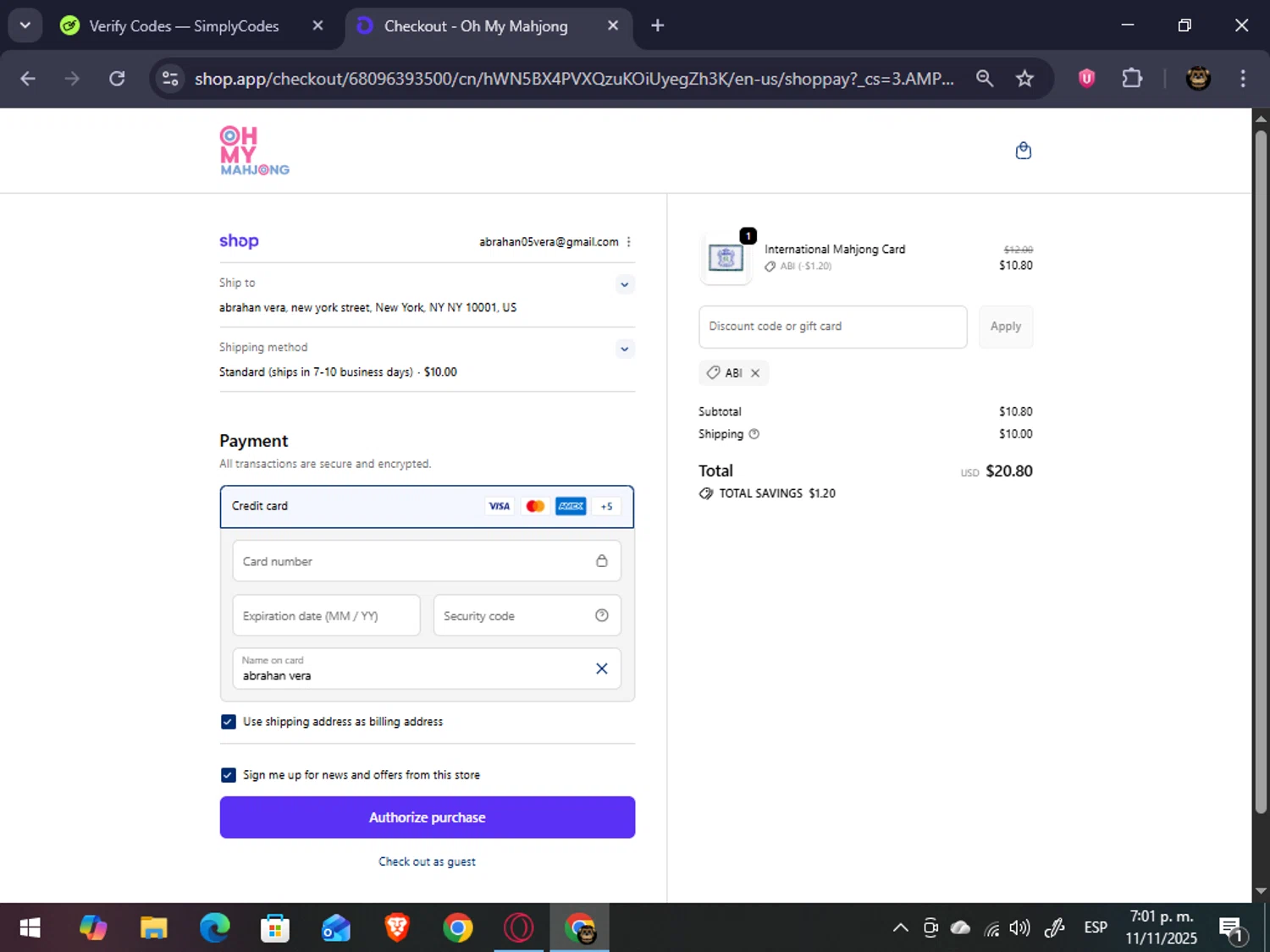Click the Shop Pay logo
Image resolution: width=1270 pixels, height=952 pixels.
[x=239, y=241]
